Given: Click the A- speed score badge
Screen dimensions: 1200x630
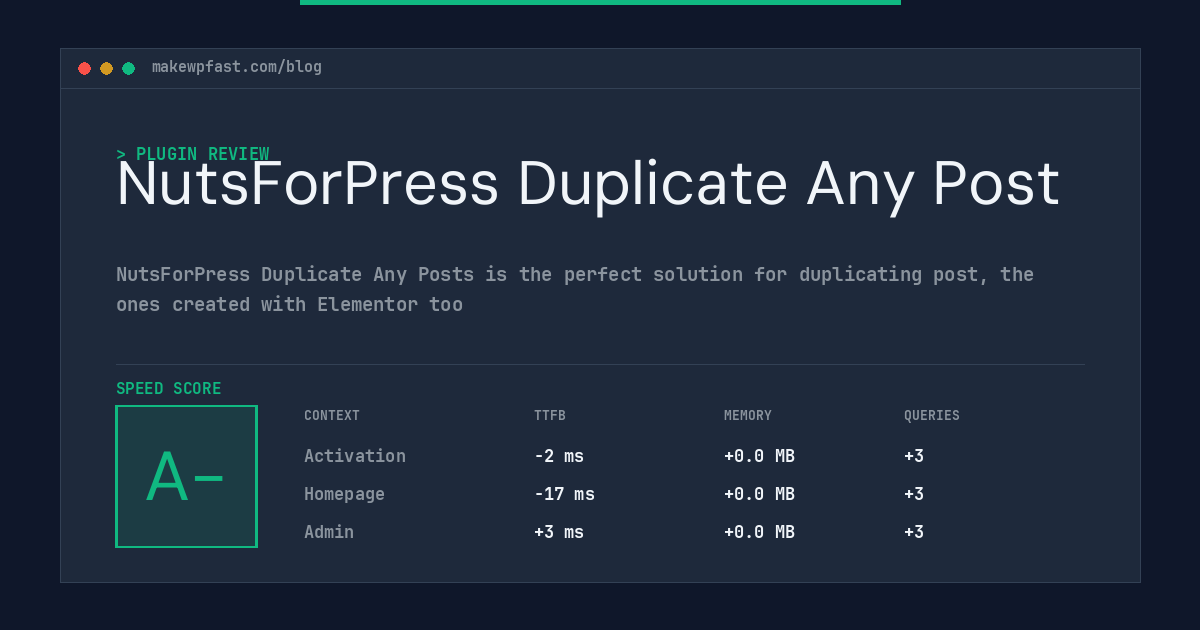Looking at the screenshot, I should coord(186,476).
